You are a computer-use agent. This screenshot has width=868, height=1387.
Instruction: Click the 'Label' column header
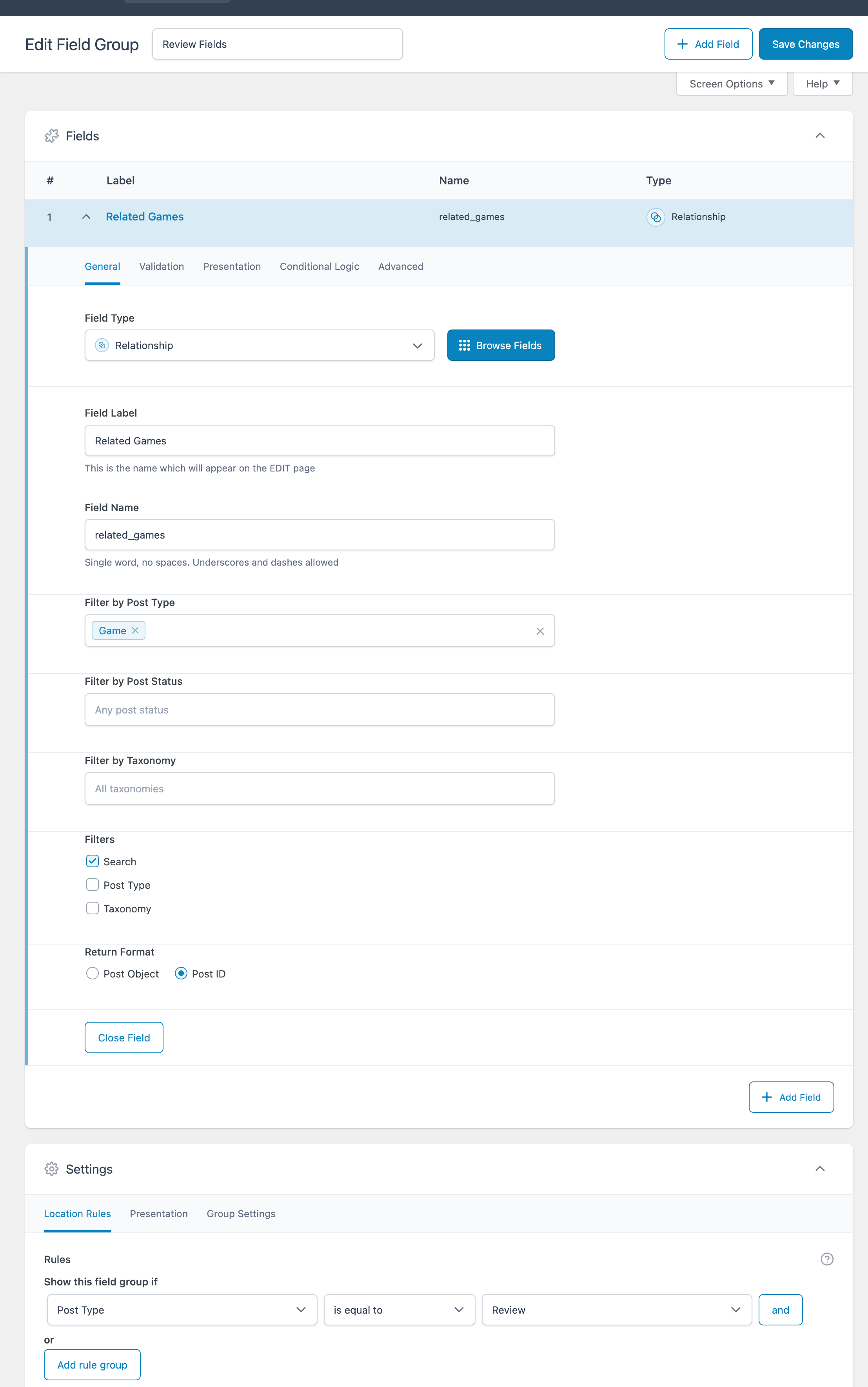[x=121, y=180]
